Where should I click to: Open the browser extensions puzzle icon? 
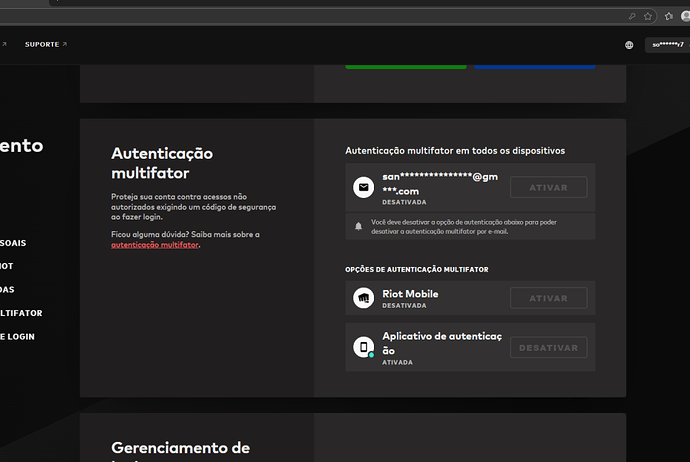(x=668, y=16)
